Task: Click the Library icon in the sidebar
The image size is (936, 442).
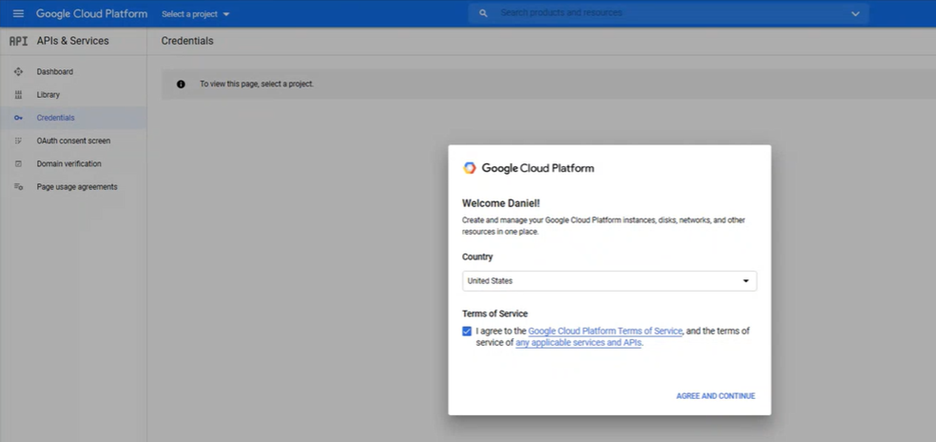Action: click(x=18, y=95)
